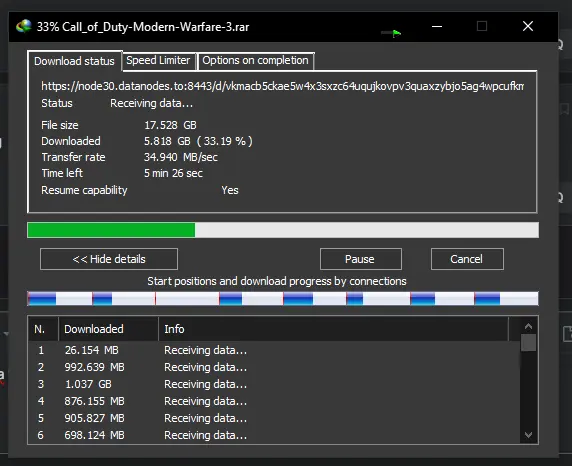The width and height of the screenshot is (572, 466).
Task: Select connection row with 876.155 MB
Action: (274, 401)
